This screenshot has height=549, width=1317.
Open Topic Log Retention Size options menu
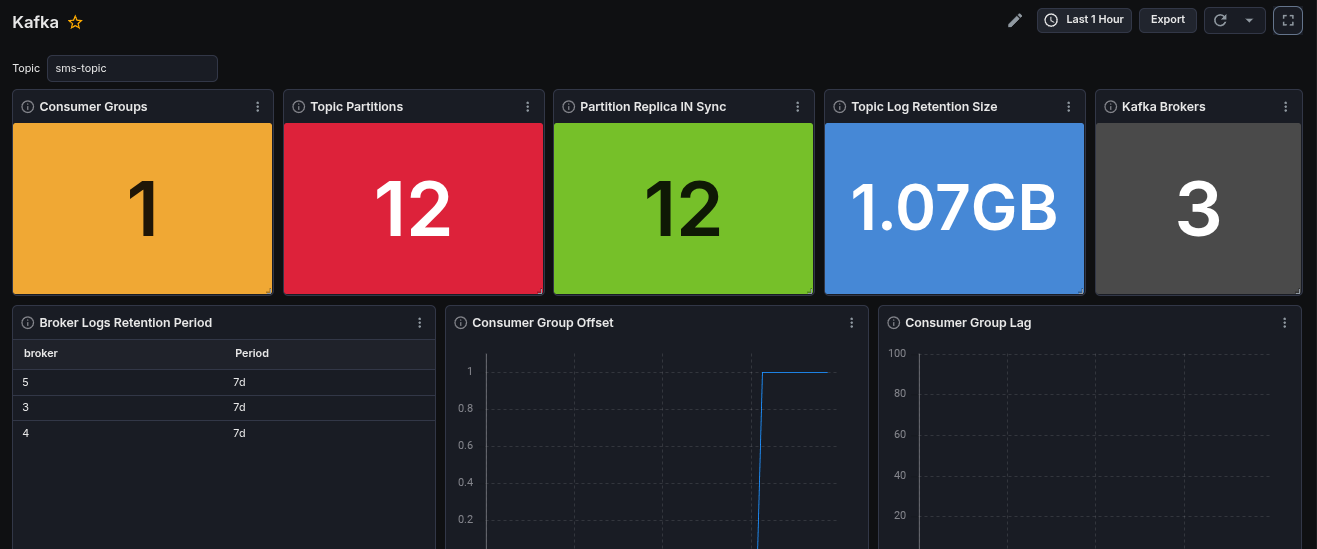(x=1069, y=107)
